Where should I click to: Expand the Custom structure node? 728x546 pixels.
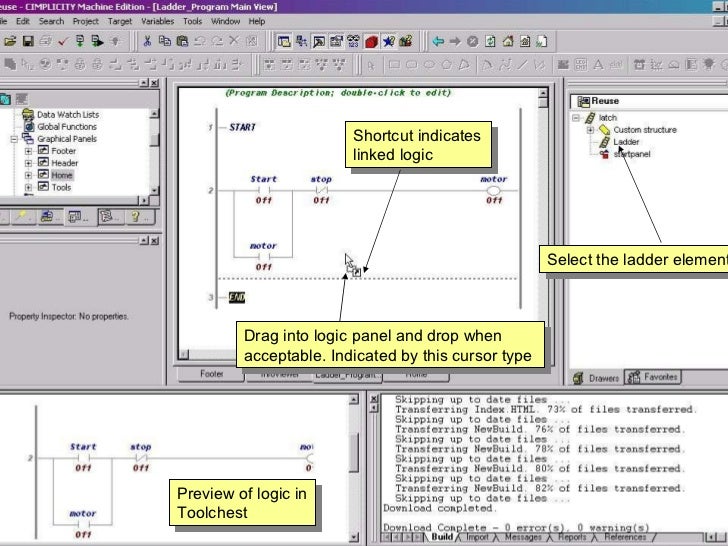click(x=590, y=130)
